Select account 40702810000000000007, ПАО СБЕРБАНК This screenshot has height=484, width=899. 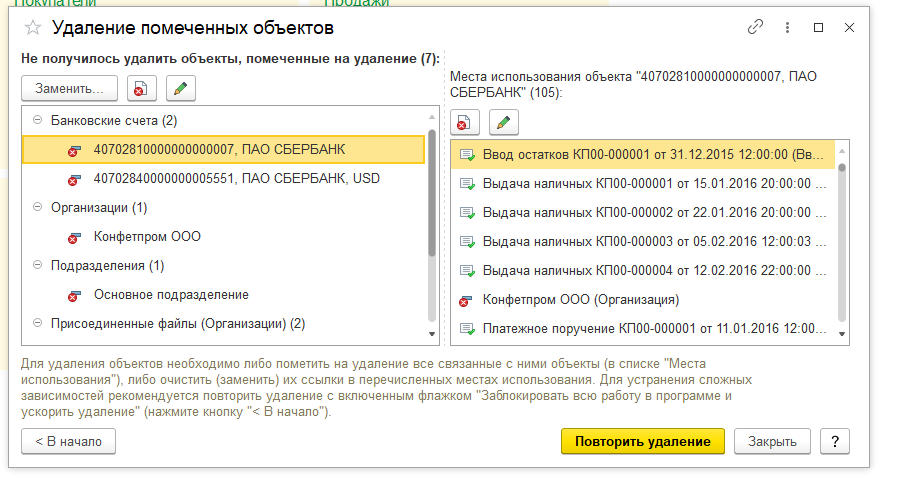[x=224, y=150]
